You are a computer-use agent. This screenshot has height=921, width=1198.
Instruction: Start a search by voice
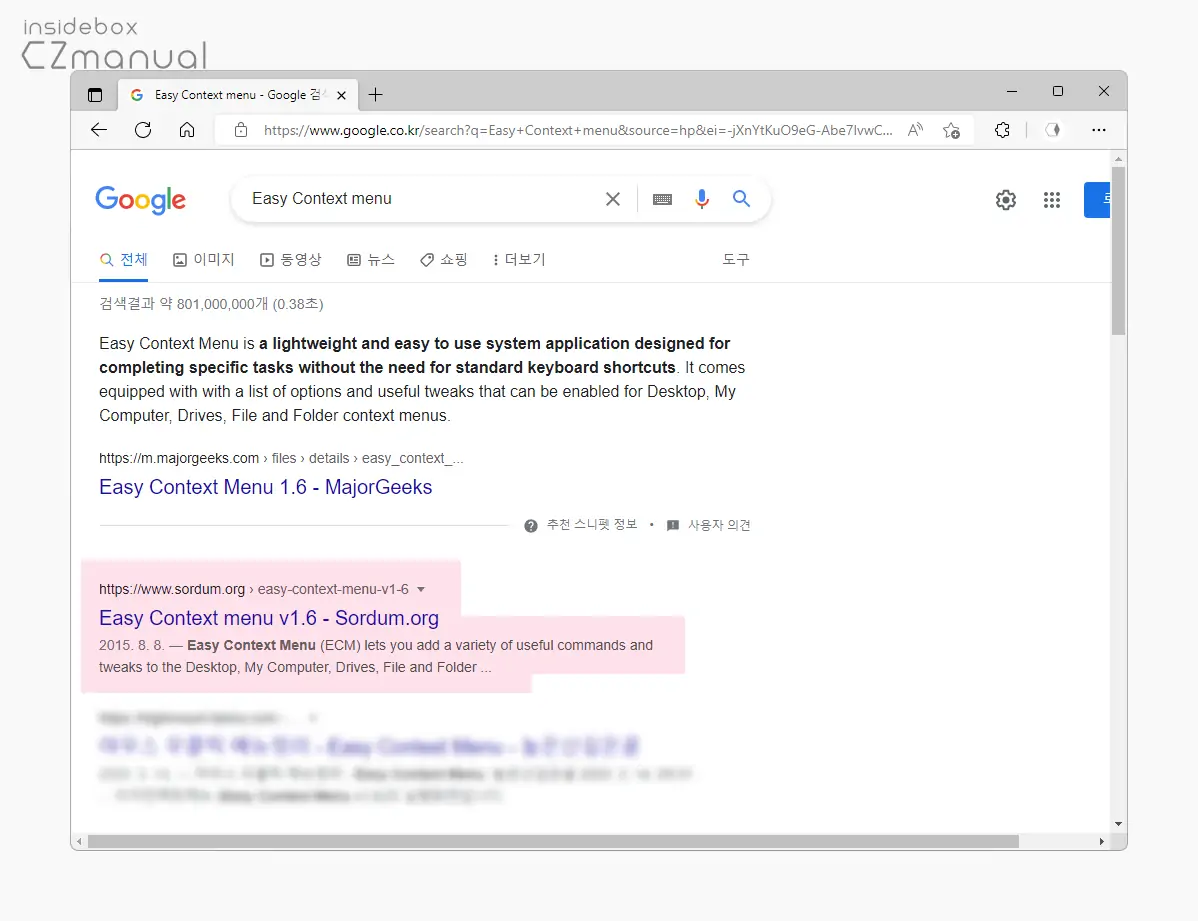click(701, 199)
